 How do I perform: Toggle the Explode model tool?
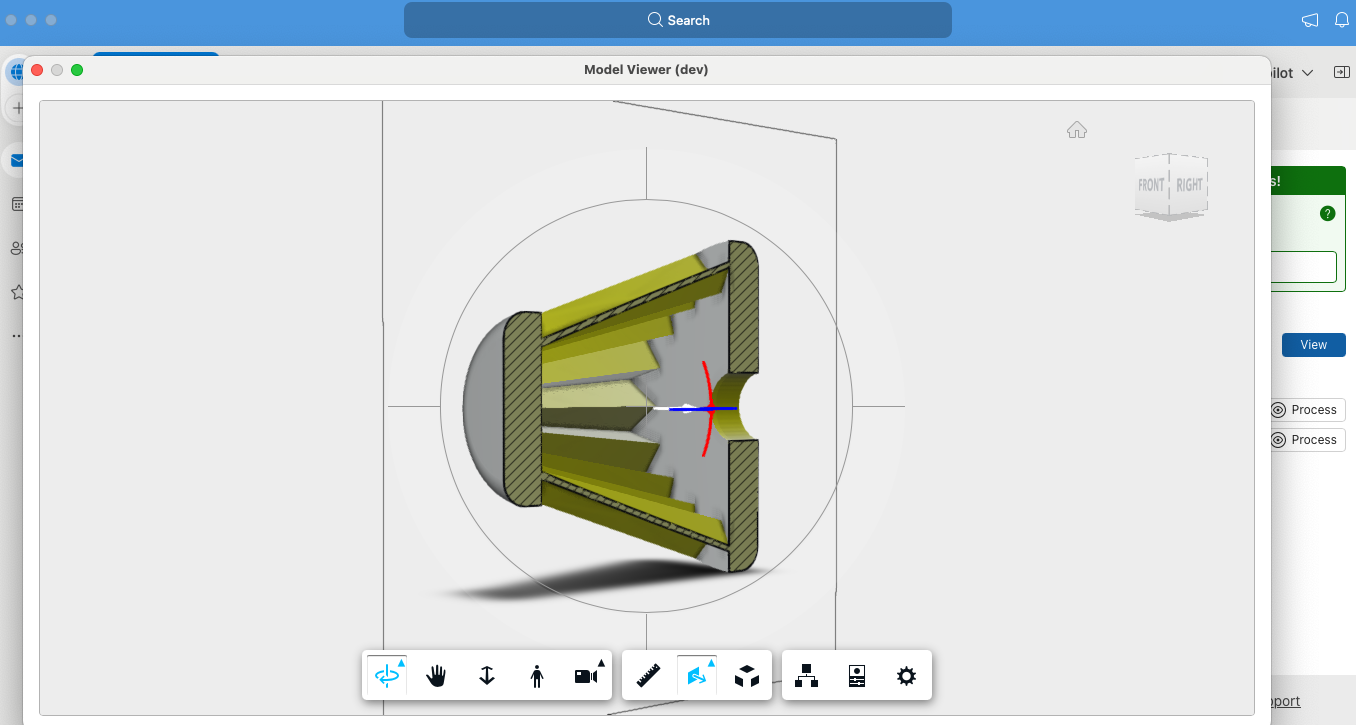pyautogui.click(x=746, y=676)
